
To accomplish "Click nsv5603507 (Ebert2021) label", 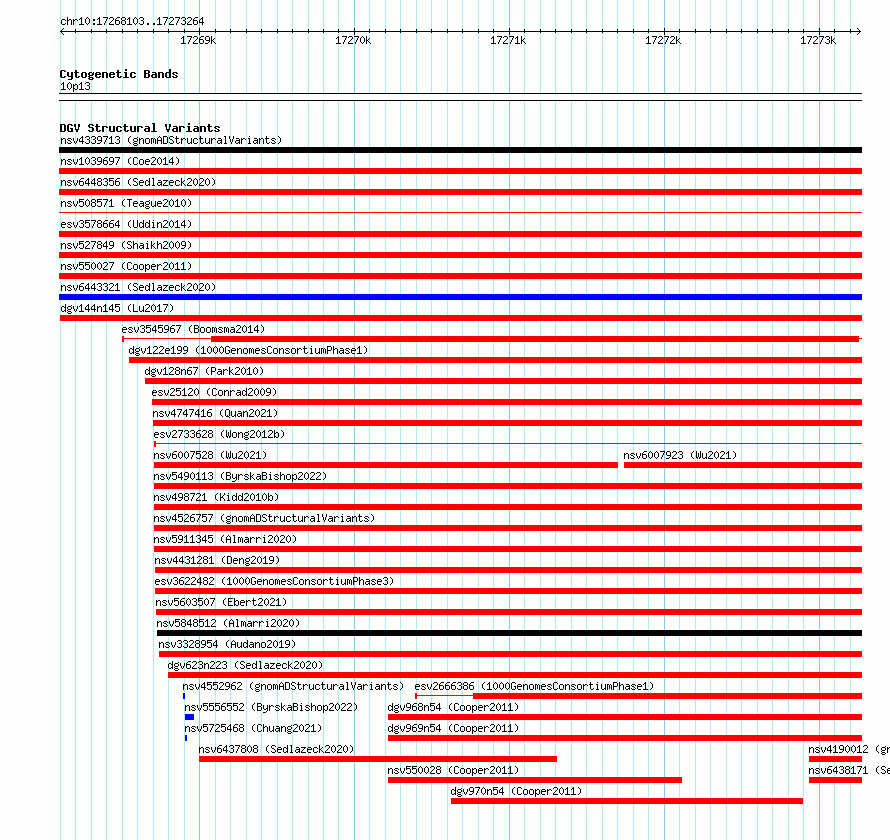I will (221, 602).
